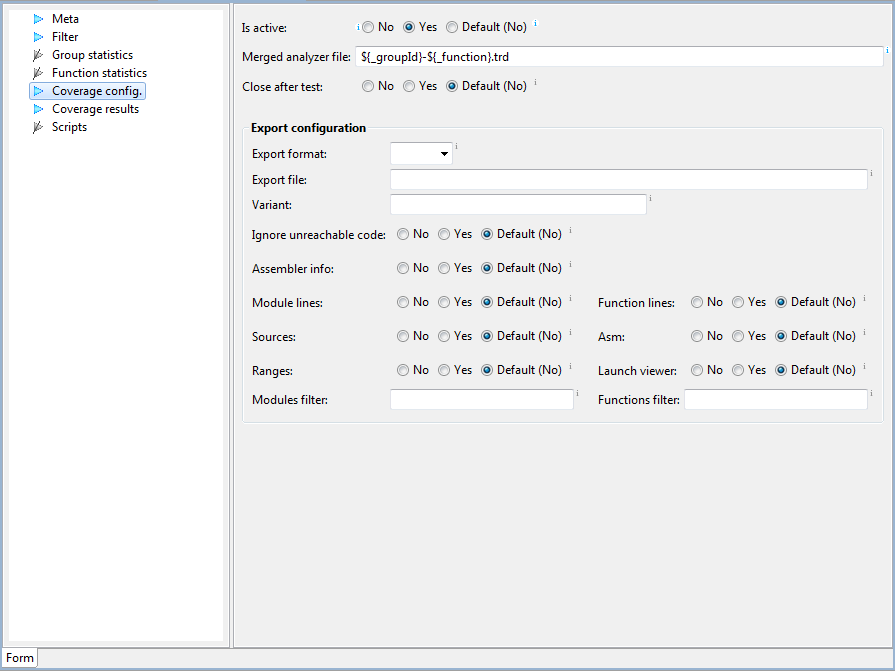Choose Yes for Ignore unreachable code
This screenshot has height=671, width=895.
pos(444,234)
